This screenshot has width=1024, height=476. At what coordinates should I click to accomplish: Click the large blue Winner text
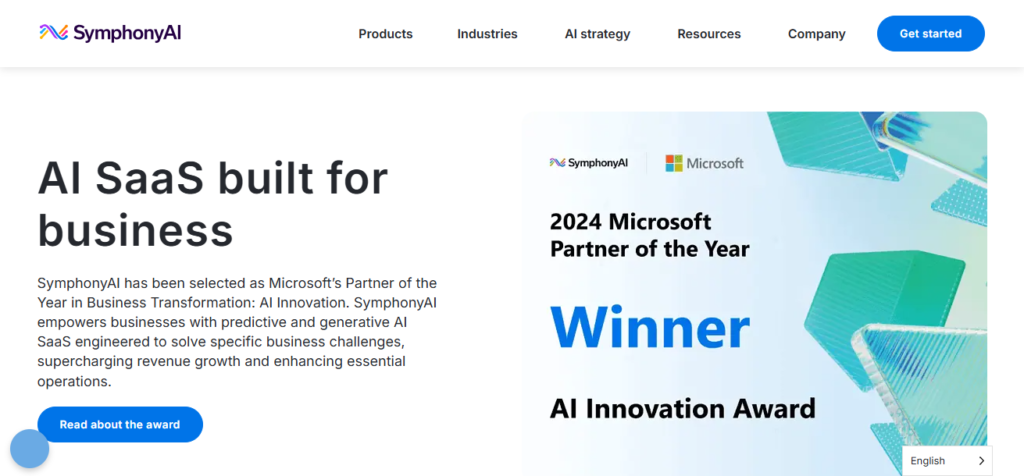649,328
